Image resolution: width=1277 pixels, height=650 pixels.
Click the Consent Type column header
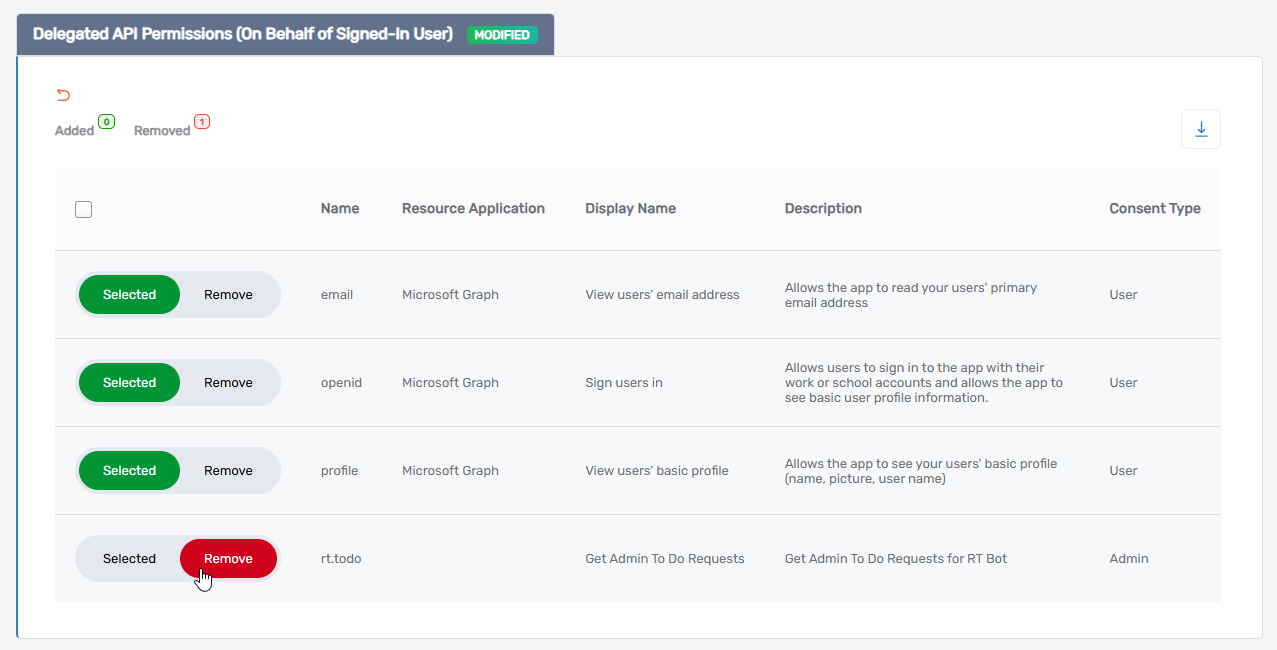tap(1155, 208)
